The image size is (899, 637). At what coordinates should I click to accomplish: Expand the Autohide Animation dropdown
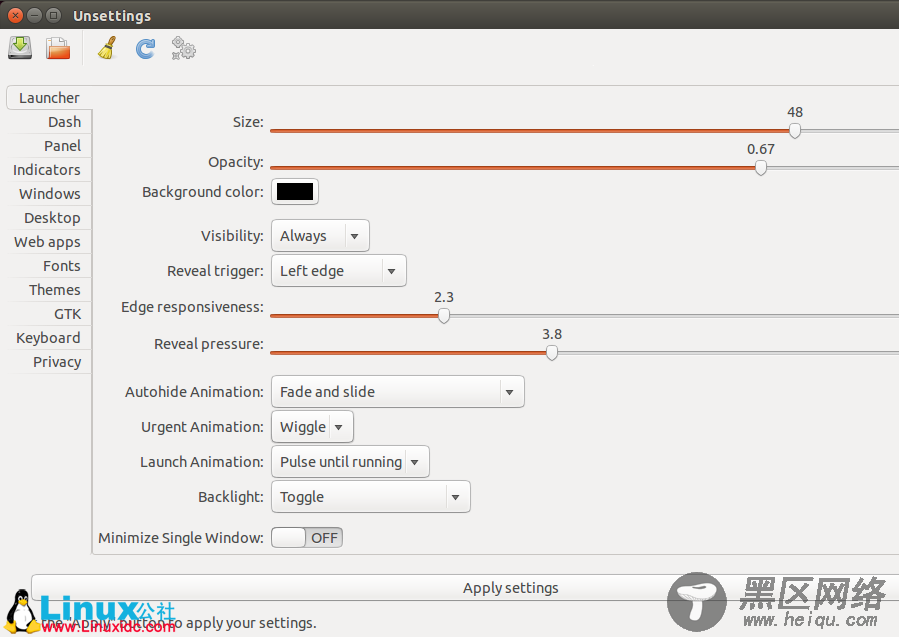(397, 392)
